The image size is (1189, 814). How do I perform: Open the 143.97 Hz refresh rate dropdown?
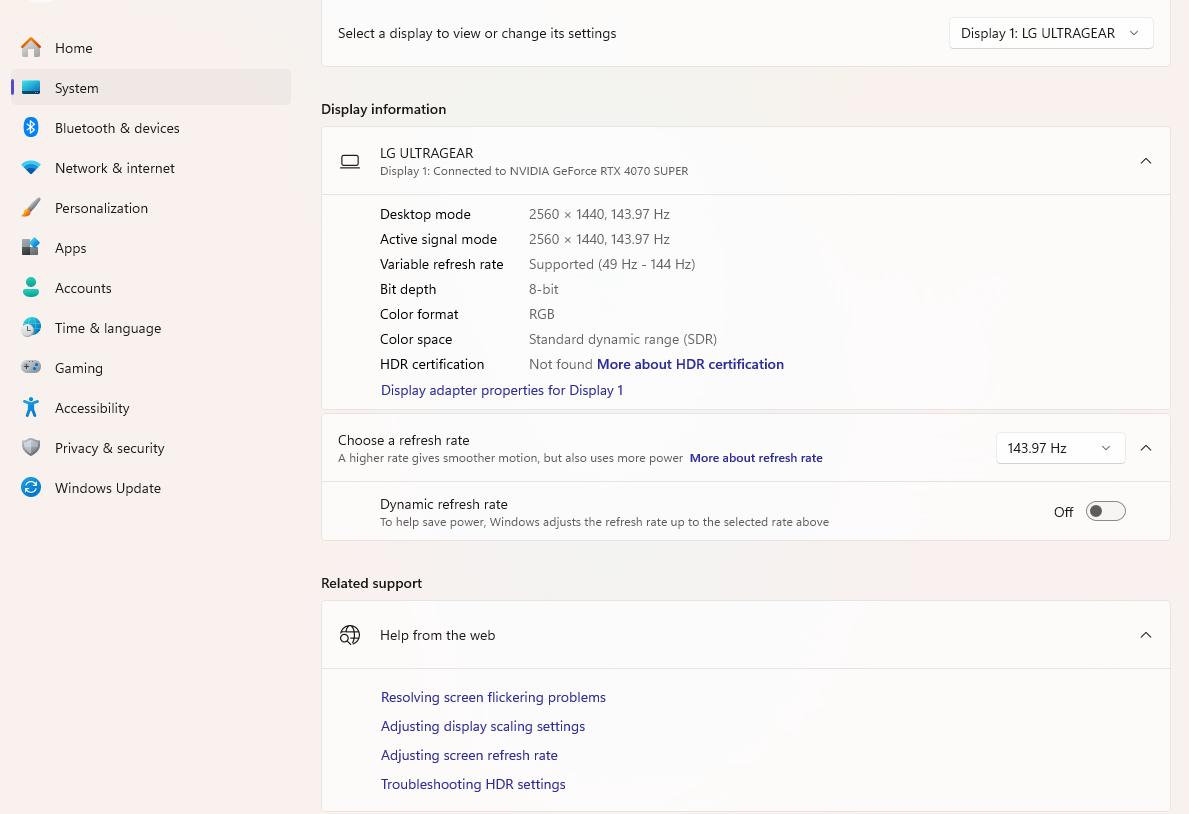[1060, 448]
